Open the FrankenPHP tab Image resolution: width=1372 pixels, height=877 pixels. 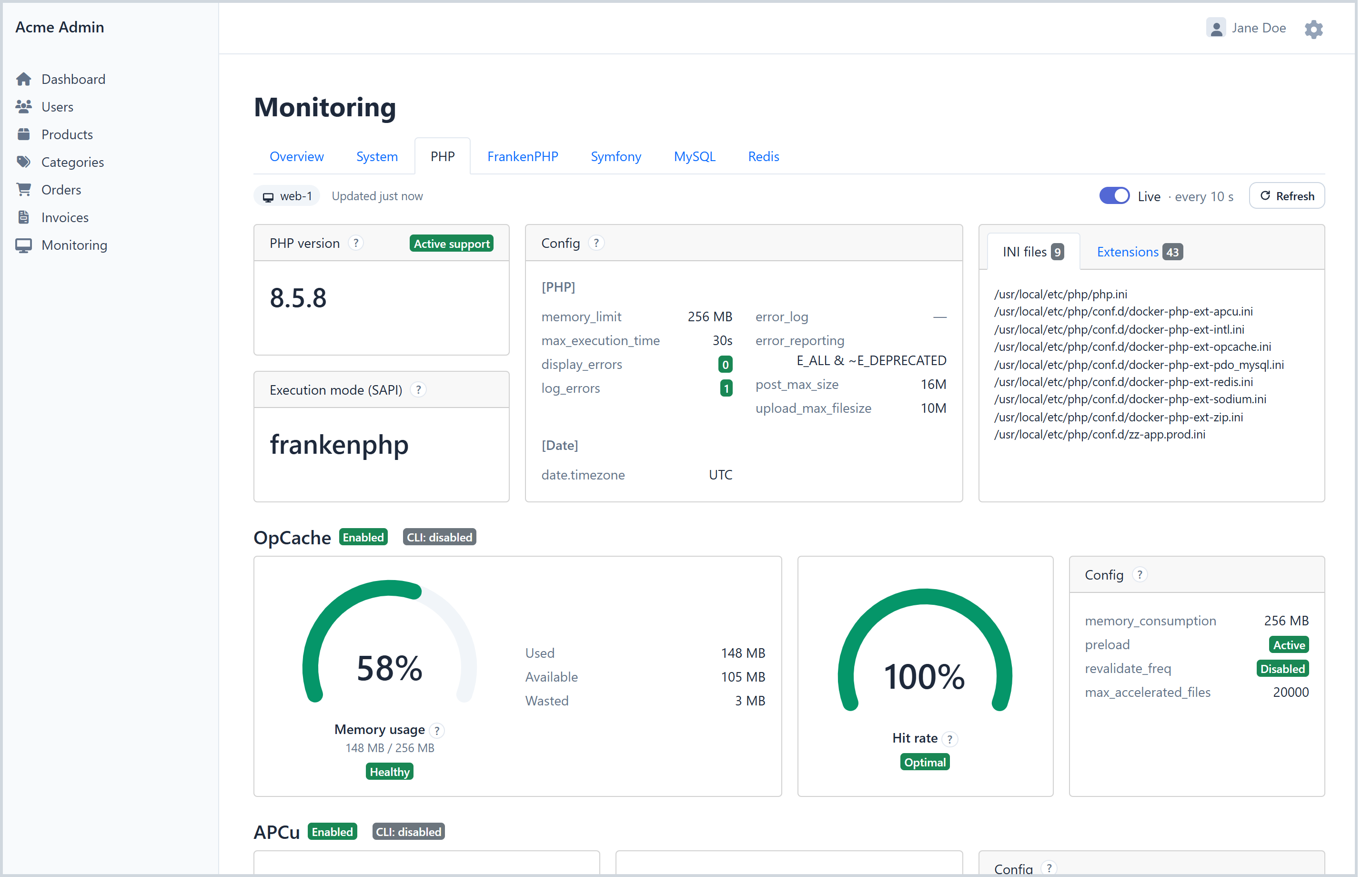(x=523, y=156)
